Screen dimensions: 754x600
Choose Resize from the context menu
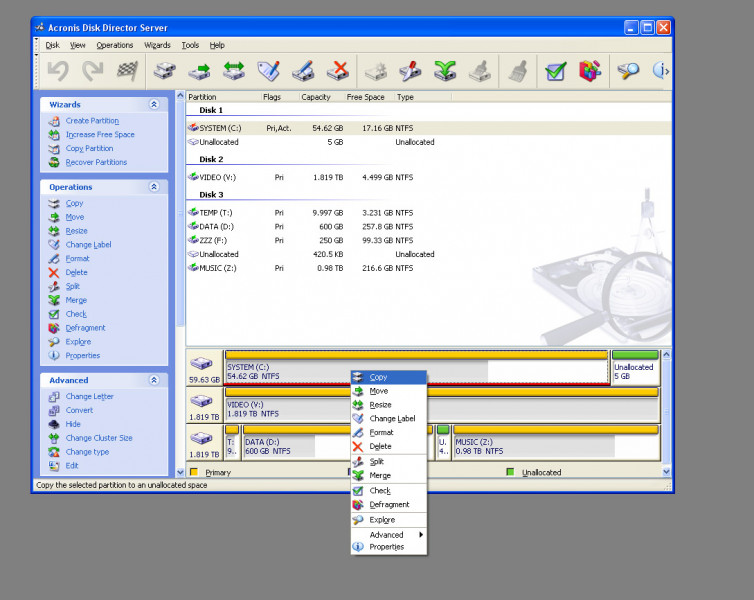tap(380, 405)
